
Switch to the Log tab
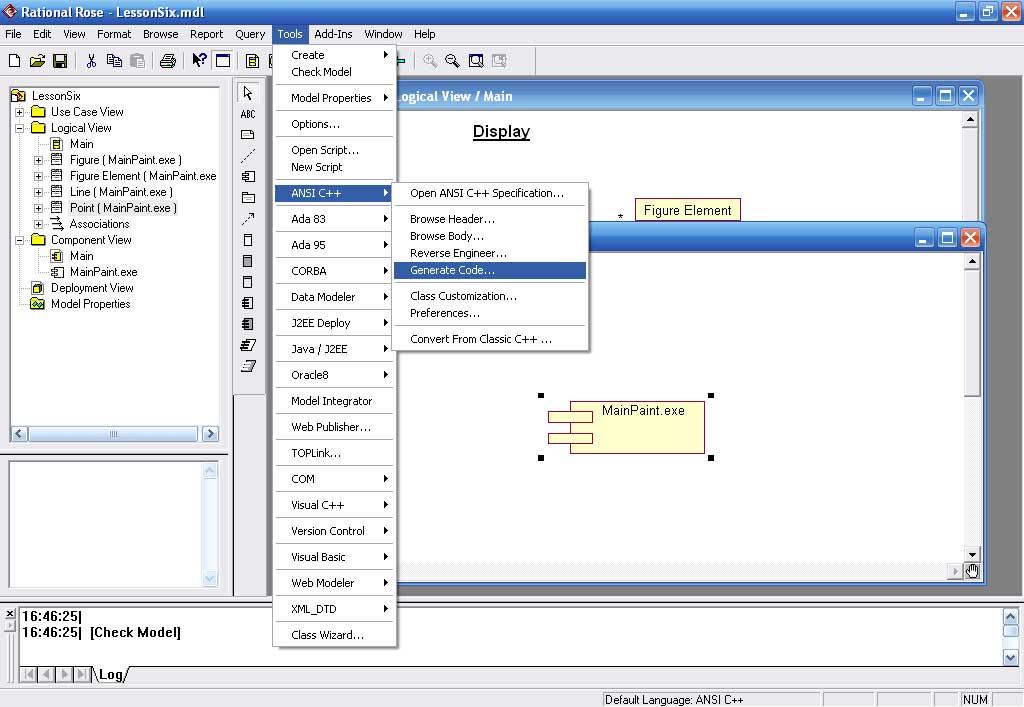(x=110, y=674)
